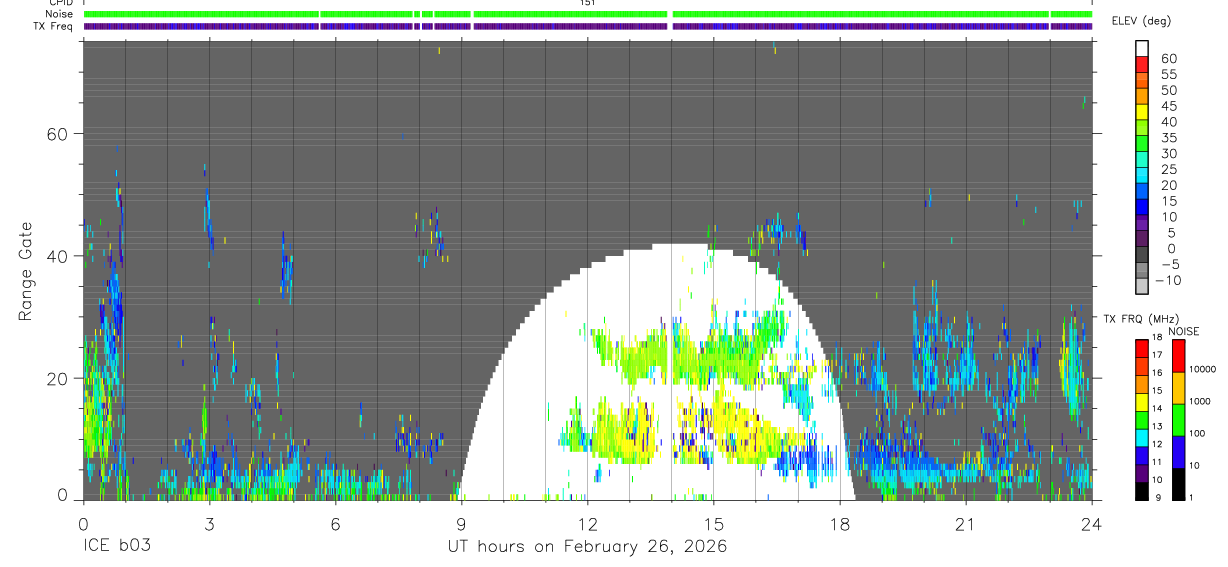Image resolution: width=1228 pixels, height=567 pixels.
Task: Click the orange-yellow segment of the NOISE colorbar
Action: (x=1179, y=387)
